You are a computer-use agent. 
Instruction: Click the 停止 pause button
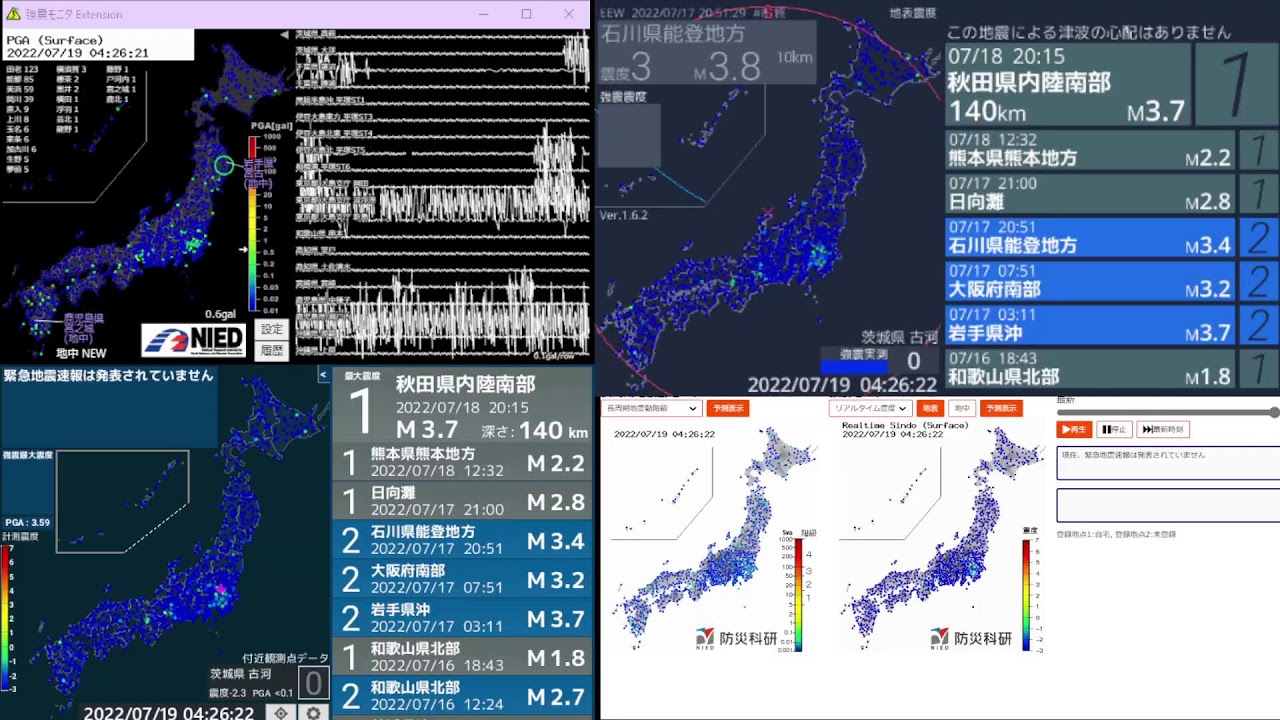1115,429
